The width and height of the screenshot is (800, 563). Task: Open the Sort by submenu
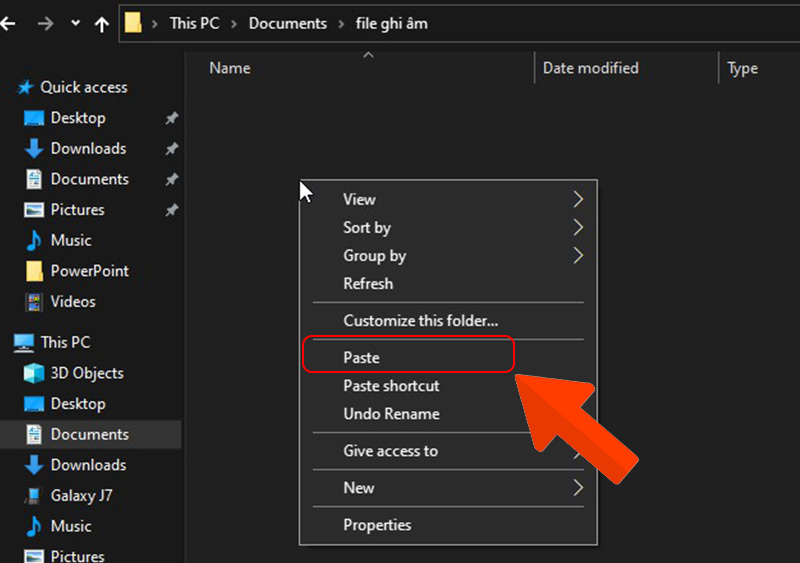coord(448,228)
